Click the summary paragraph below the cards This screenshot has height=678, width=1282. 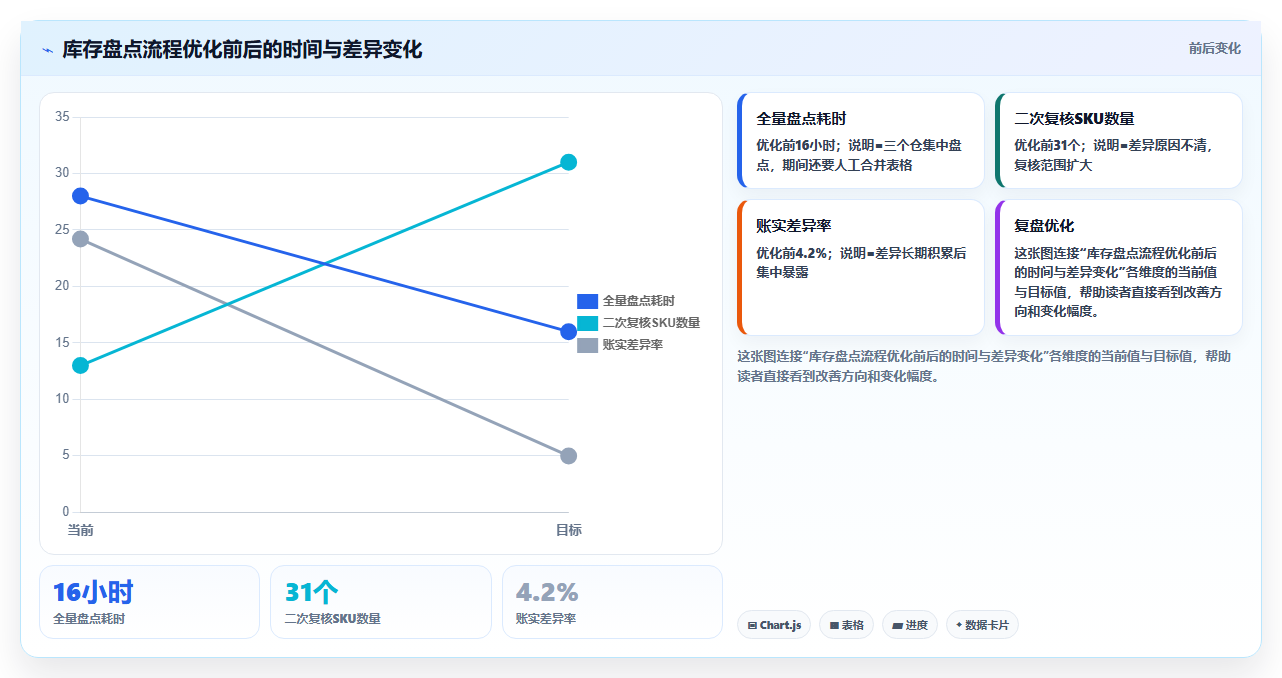point(985,366)
